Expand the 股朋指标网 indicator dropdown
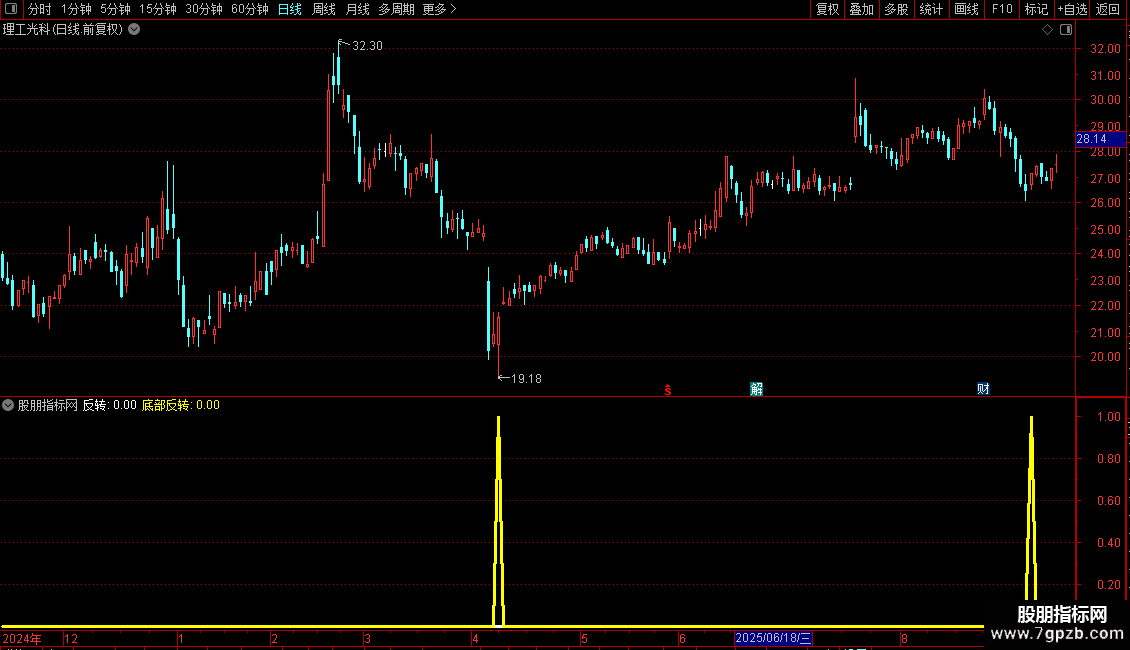Viewport: 1130px width, 650px height. coord(8,405)
